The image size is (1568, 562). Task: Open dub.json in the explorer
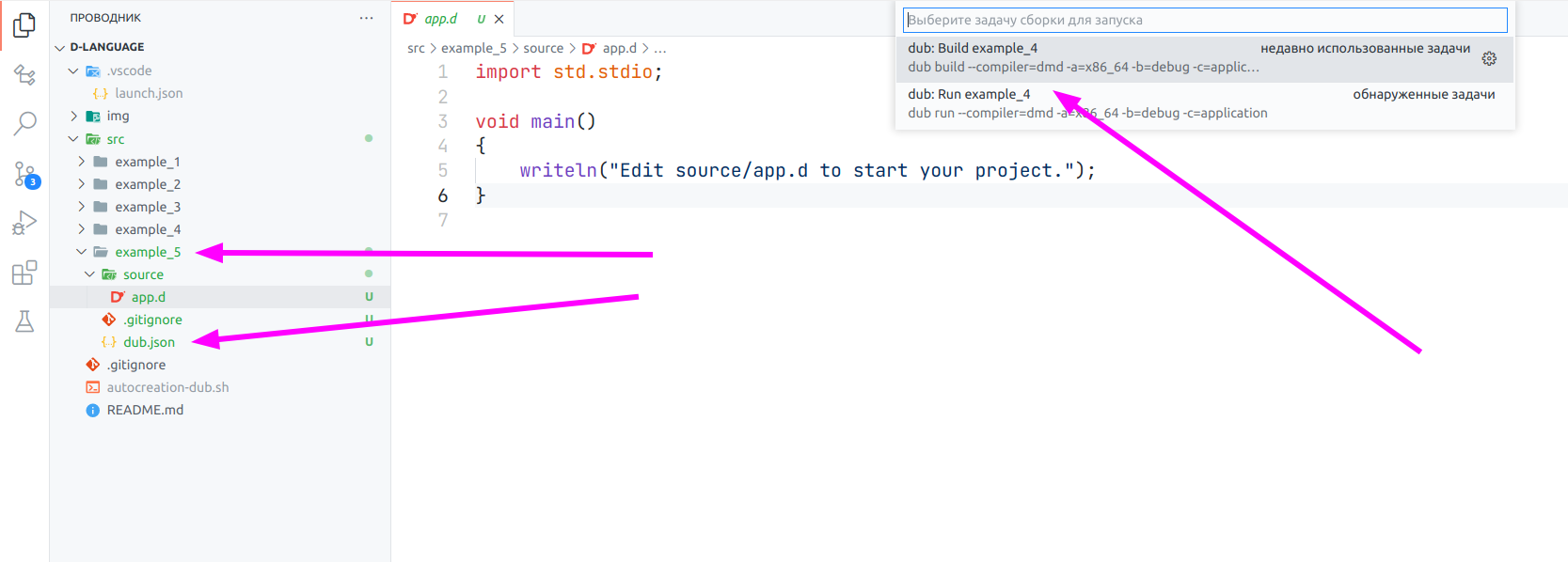pyautogui.click(x=149, y=342)
